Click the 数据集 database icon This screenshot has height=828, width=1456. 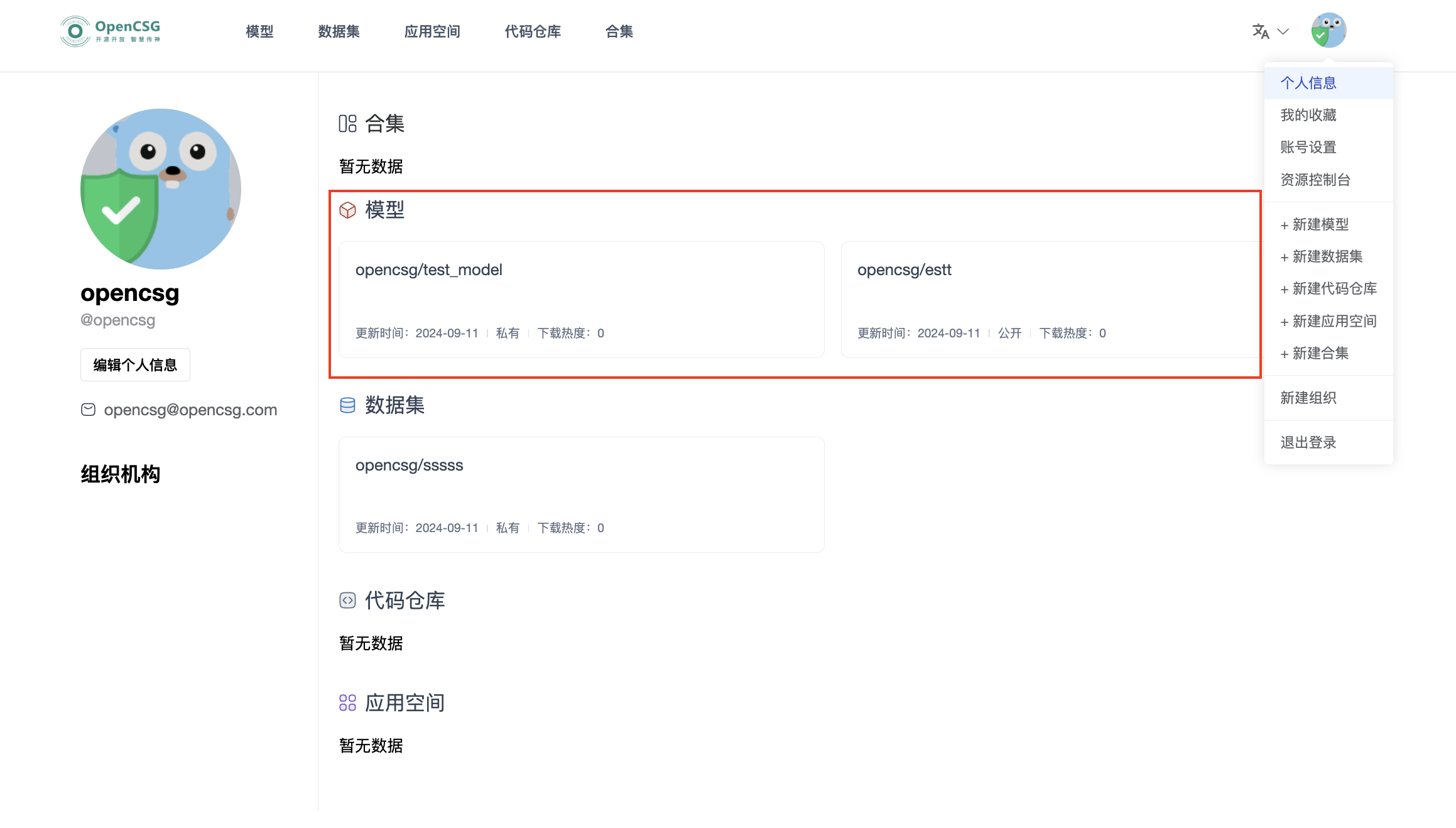click(347, 405)
